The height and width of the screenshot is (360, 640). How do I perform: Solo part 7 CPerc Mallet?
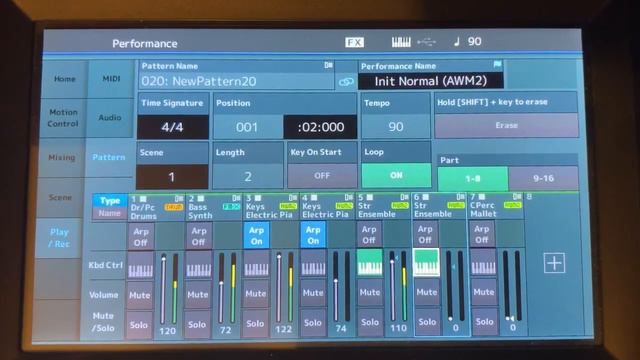pos(484,322)
